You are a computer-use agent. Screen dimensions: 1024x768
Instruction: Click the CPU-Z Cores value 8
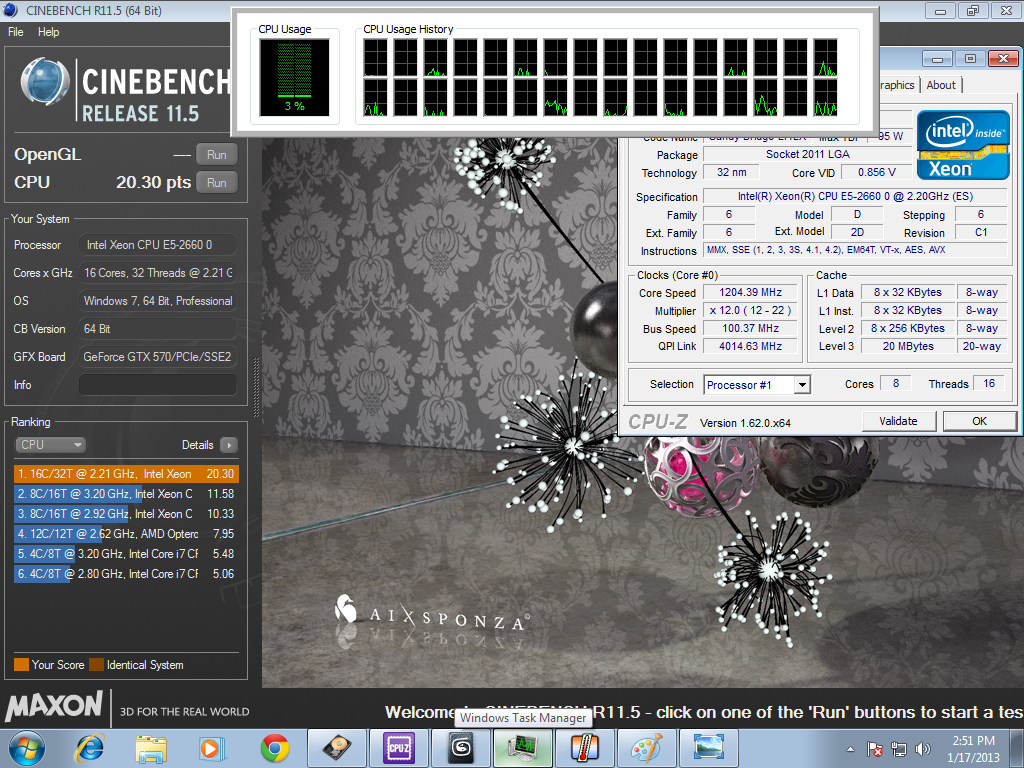point(896,384)
